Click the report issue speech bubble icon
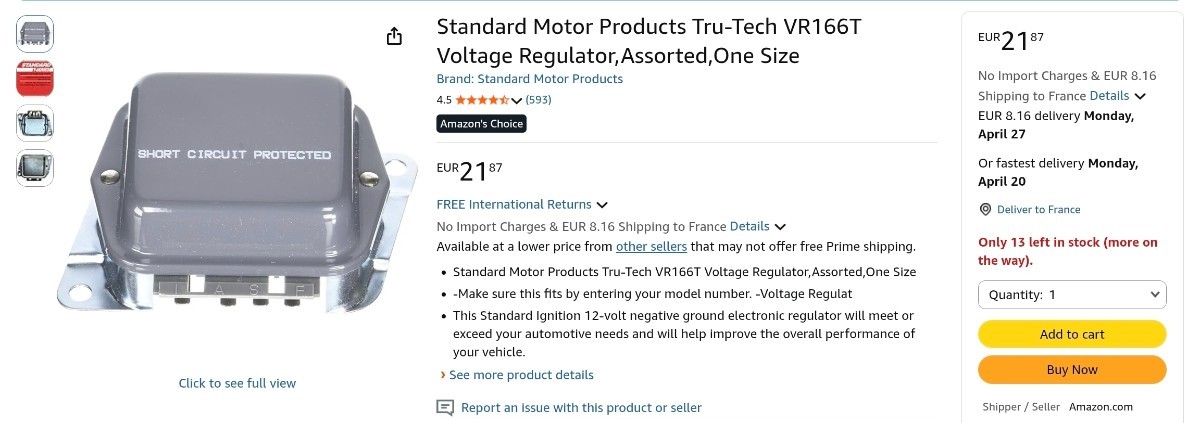 point(445,407)
